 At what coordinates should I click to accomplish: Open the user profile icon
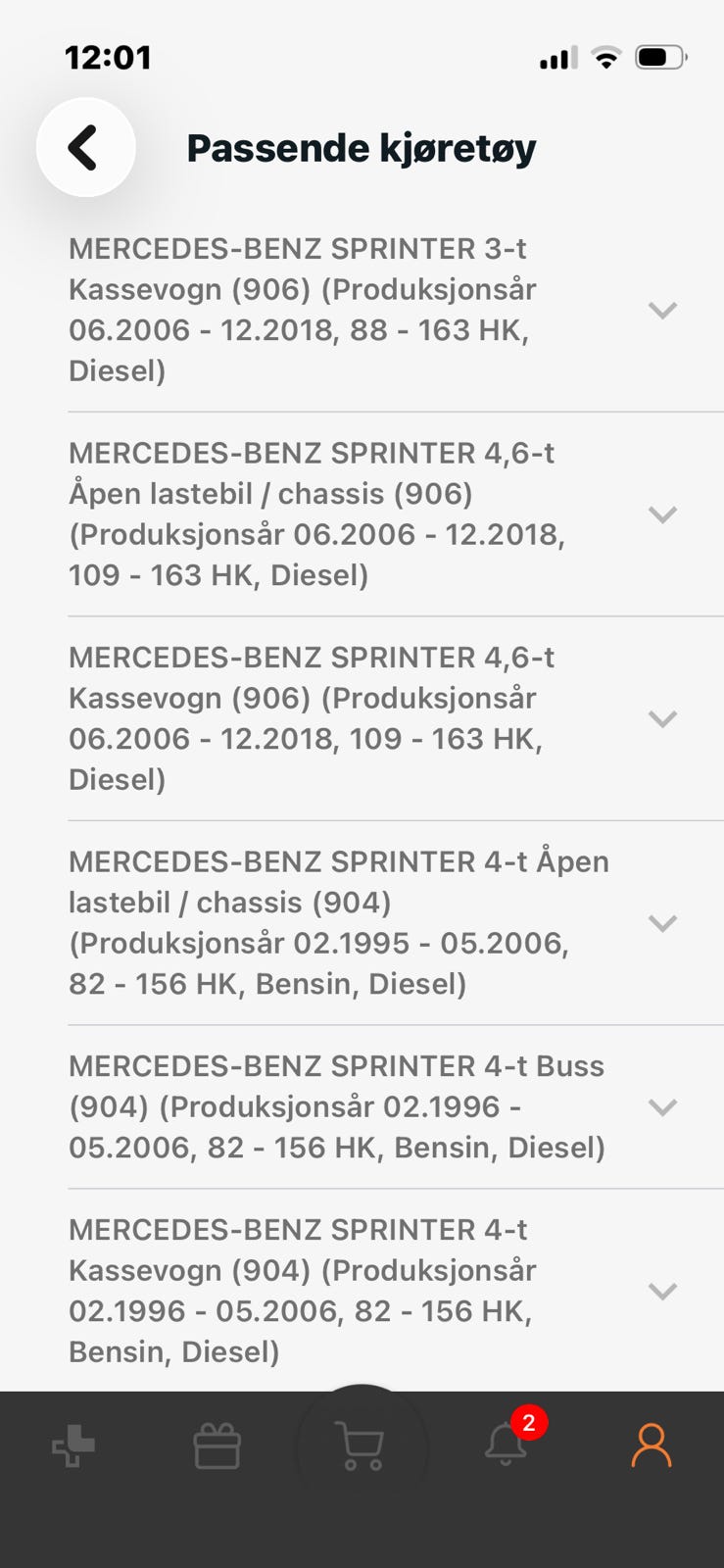coord(651,1445)
